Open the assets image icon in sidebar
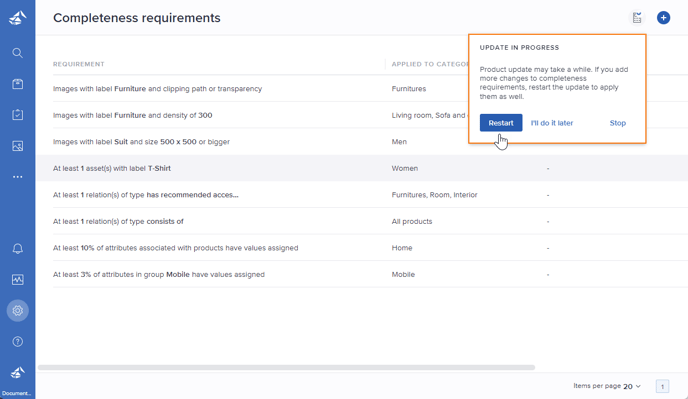 point(18,146)
